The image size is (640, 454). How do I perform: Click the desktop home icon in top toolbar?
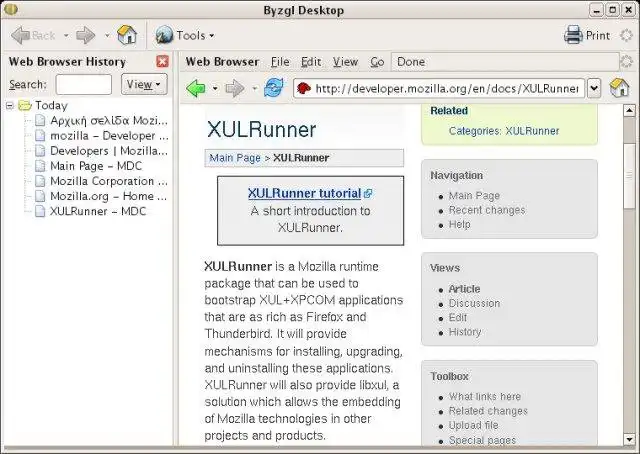127,35
